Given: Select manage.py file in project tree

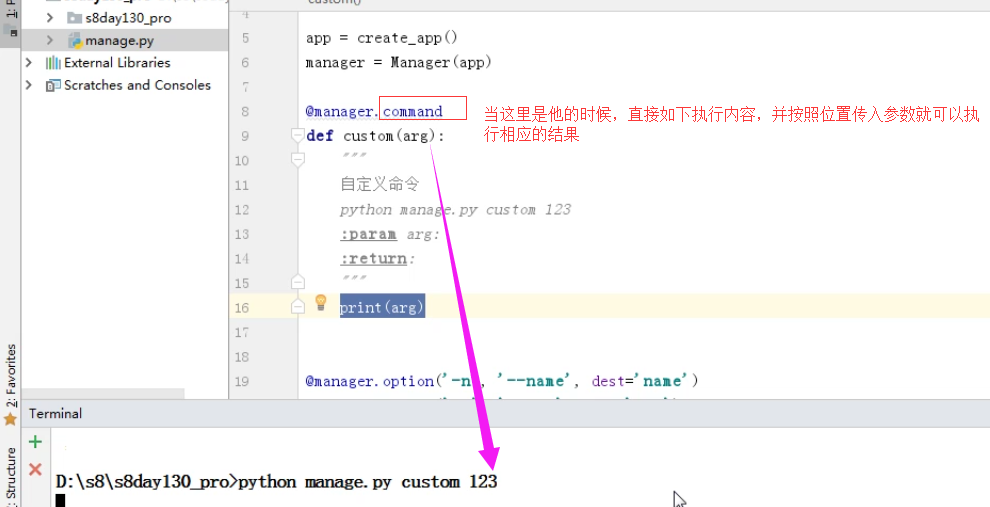Looking at the screenshot, I should pos(119,41).
